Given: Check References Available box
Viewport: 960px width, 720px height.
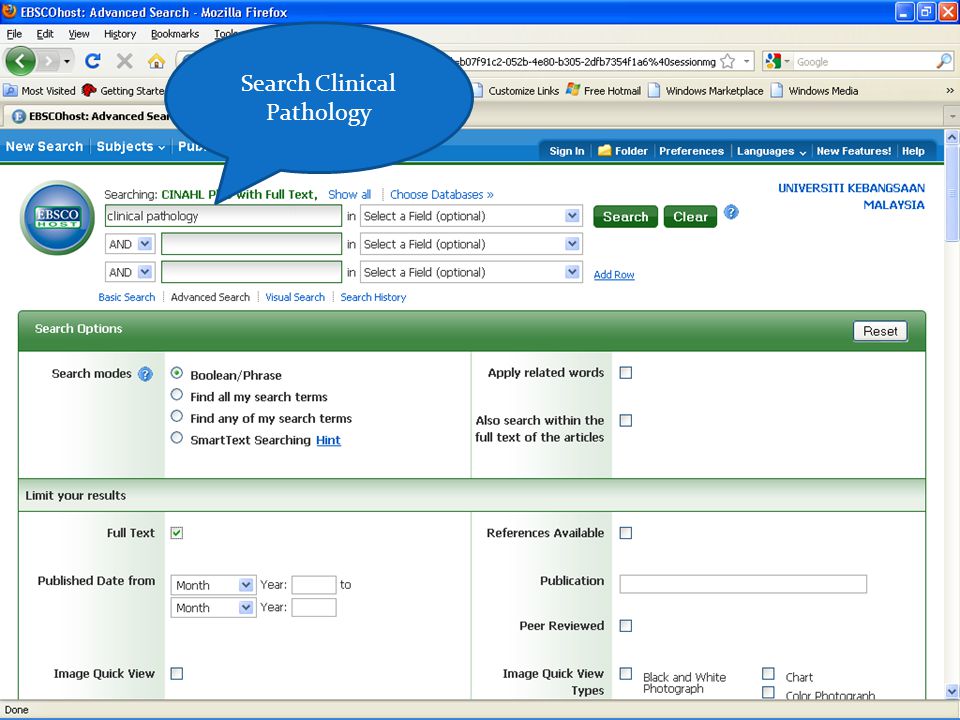Looking at the screenshot, I should (626, 533).
